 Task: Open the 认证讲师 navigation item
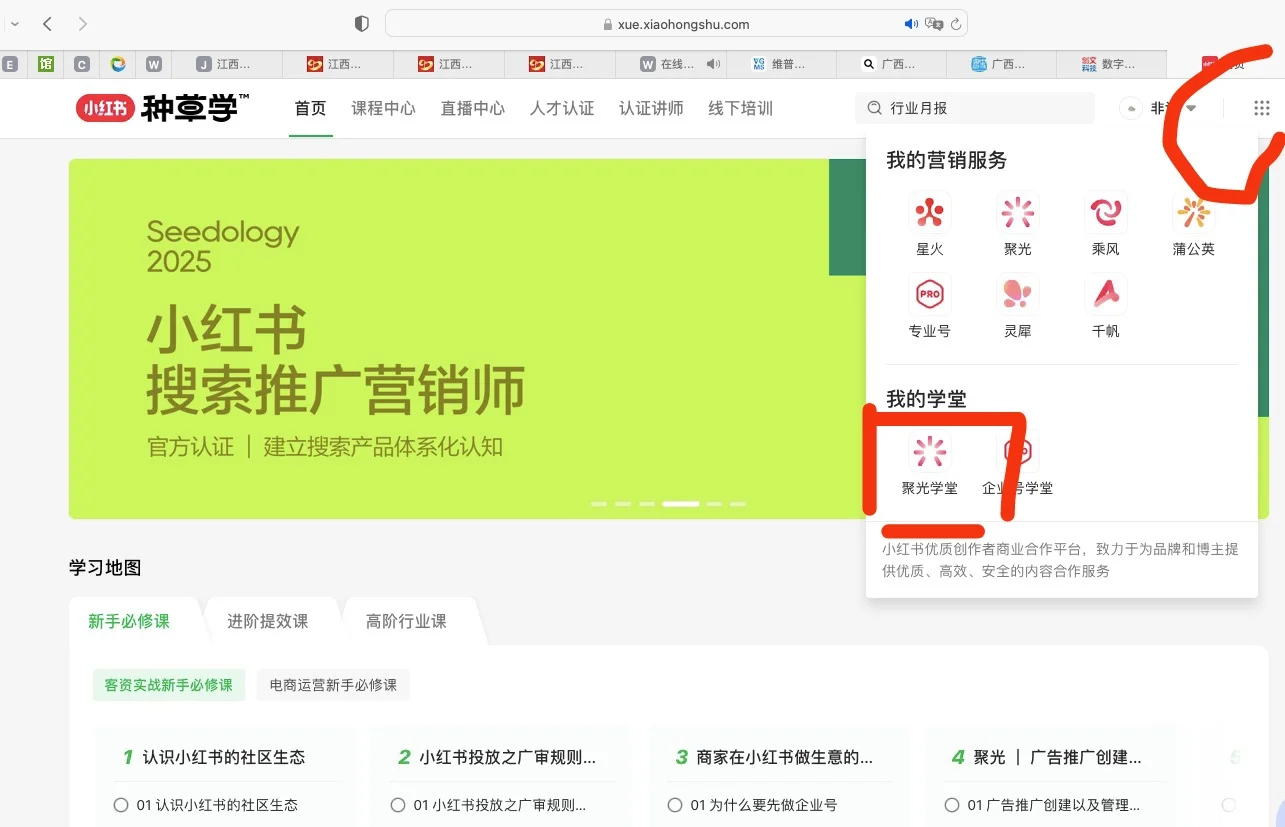coord(651,108)
